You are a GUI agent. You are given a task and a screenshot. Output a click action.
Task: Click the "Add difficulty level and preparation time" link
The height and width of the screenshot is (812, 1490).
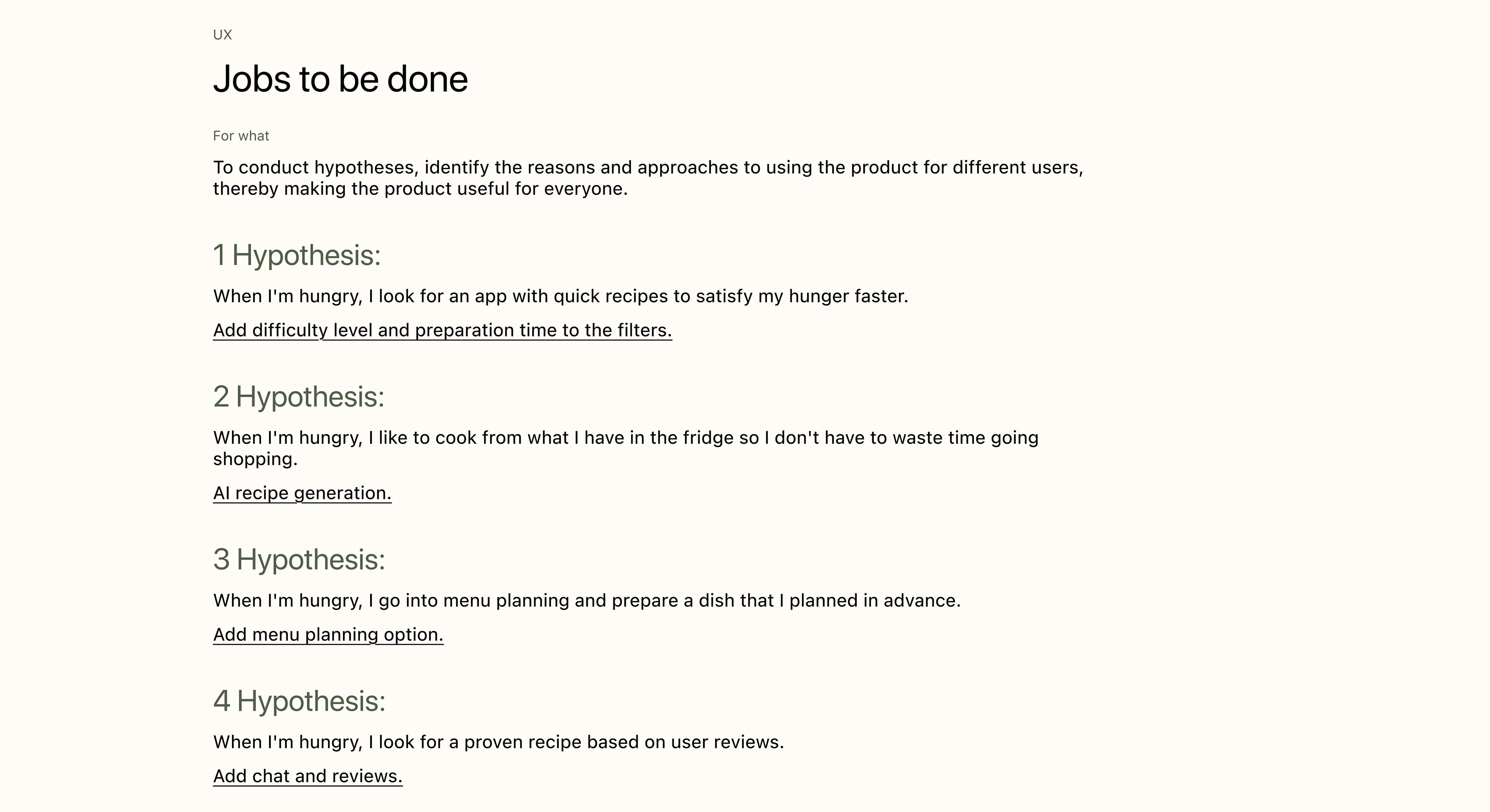[x=442, y=330]
